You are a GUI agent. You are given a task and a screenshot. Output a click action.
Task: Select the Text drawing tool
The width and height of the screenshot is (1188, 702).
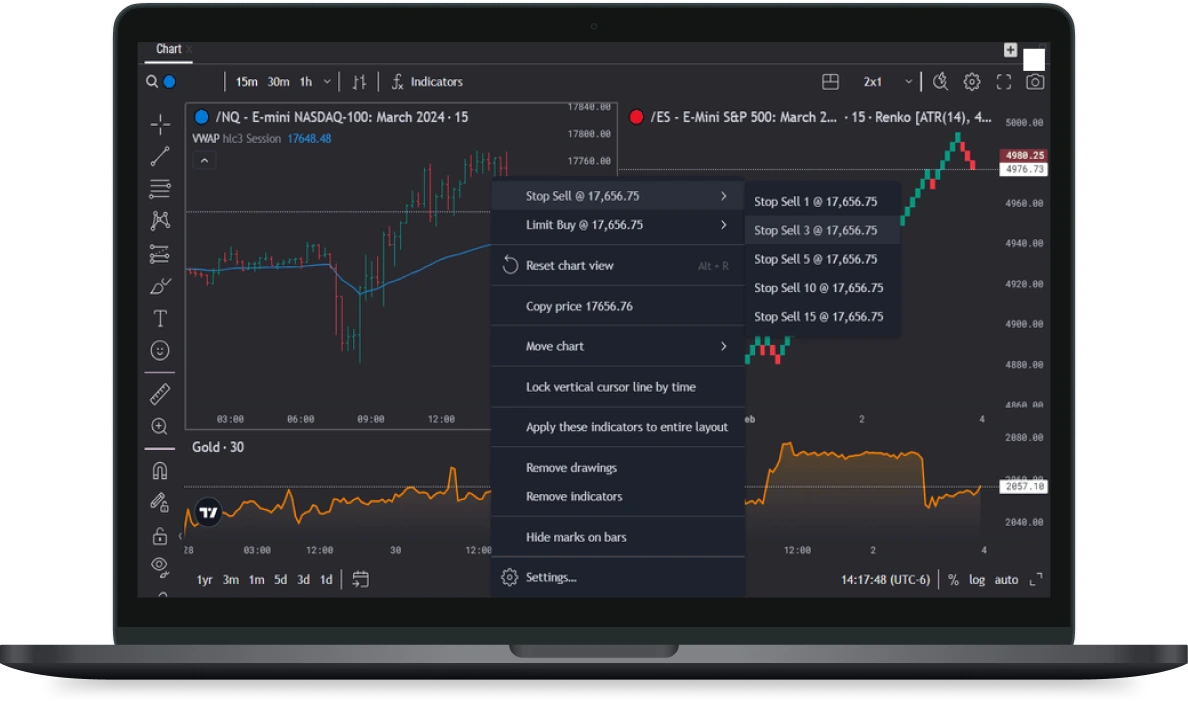click(x=159, y=318)
